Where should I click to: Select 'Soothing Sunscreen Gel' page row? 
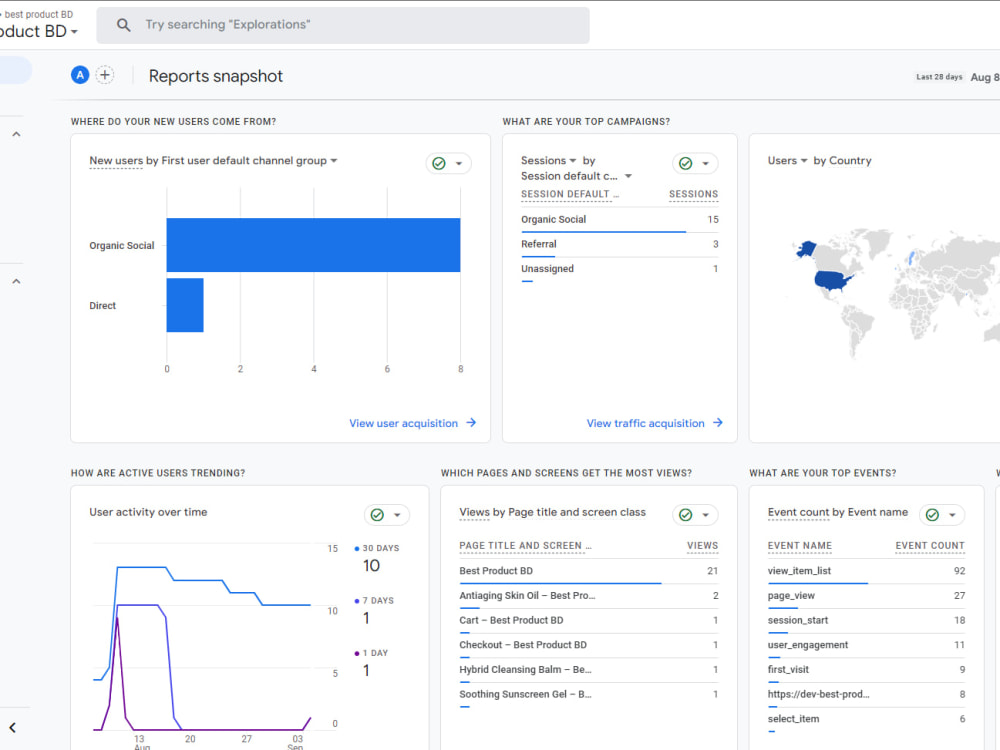point(589,695)
